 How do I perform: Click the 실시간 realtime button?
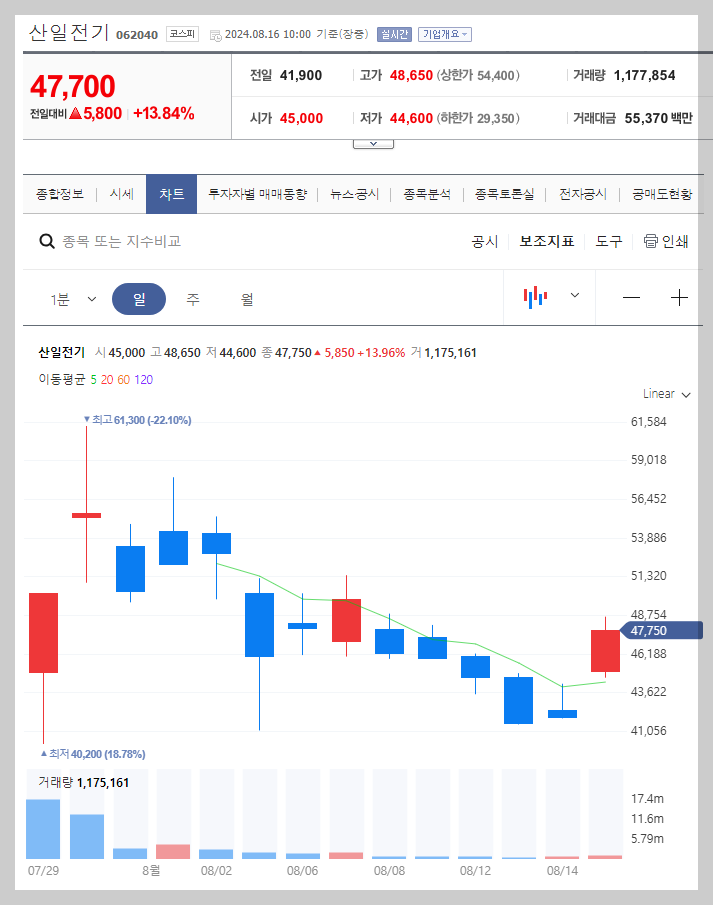point(394,33)
